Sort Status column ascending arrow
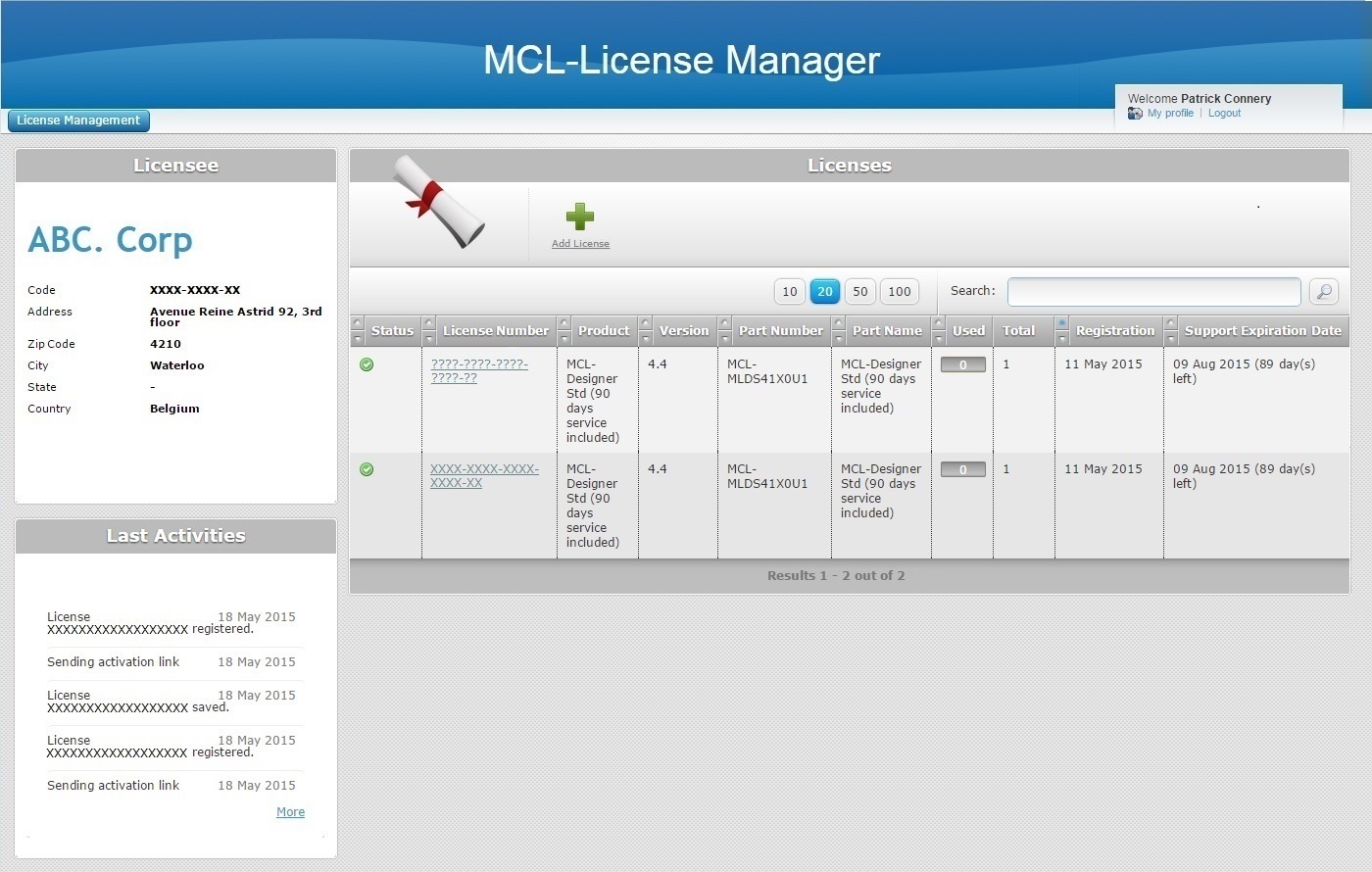Image resolution: width=1372 pixels, height=872 pixels. coord(358,323)
